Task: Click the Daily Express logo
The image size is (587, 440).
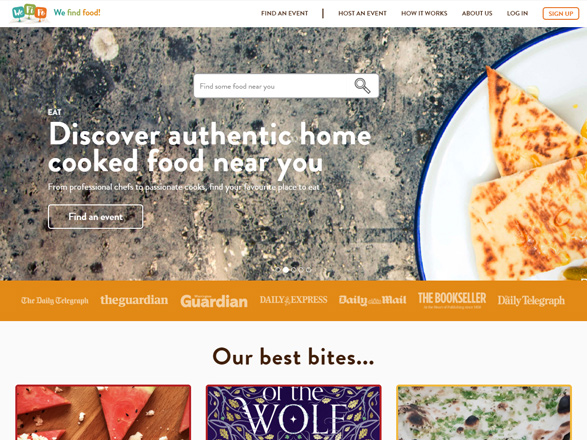Action: pyautogui.click(x=294, y=300)
